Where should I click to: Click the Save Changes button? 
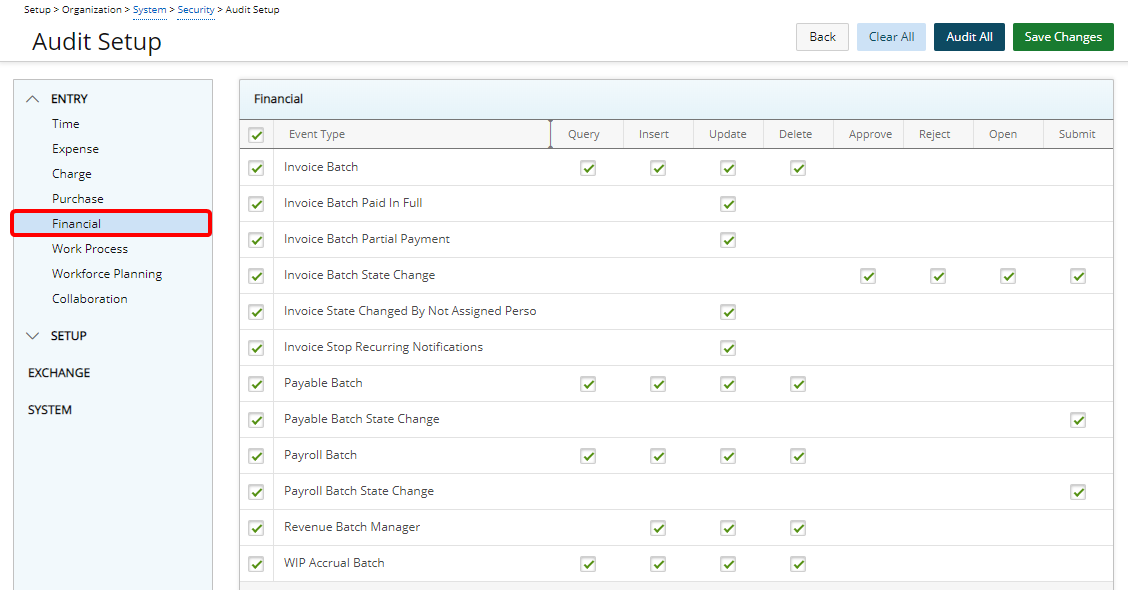point(1063,37)
